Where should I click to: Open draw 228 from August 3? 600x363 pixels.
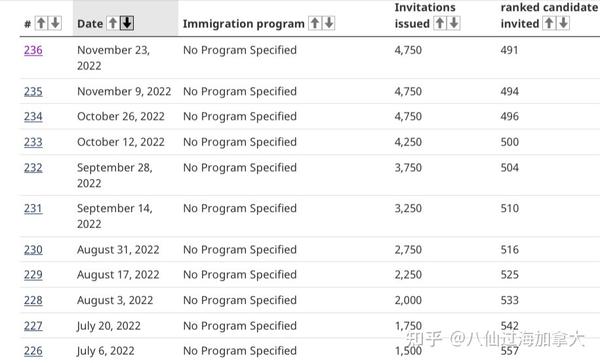33,300
